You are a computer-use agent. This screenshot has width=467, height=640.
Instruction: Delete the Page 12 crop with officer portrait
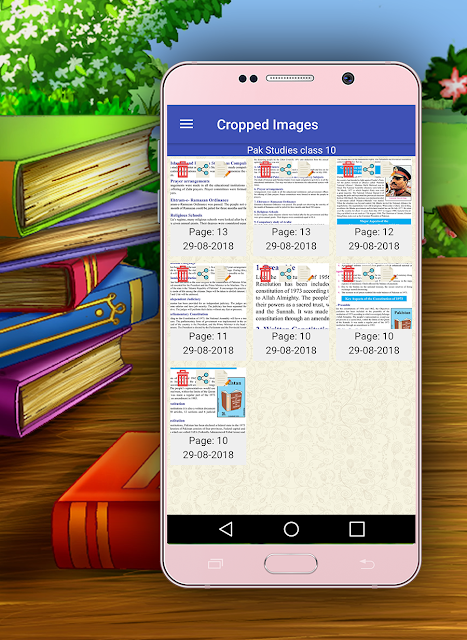pyautogui.click(x=348, y=169)
